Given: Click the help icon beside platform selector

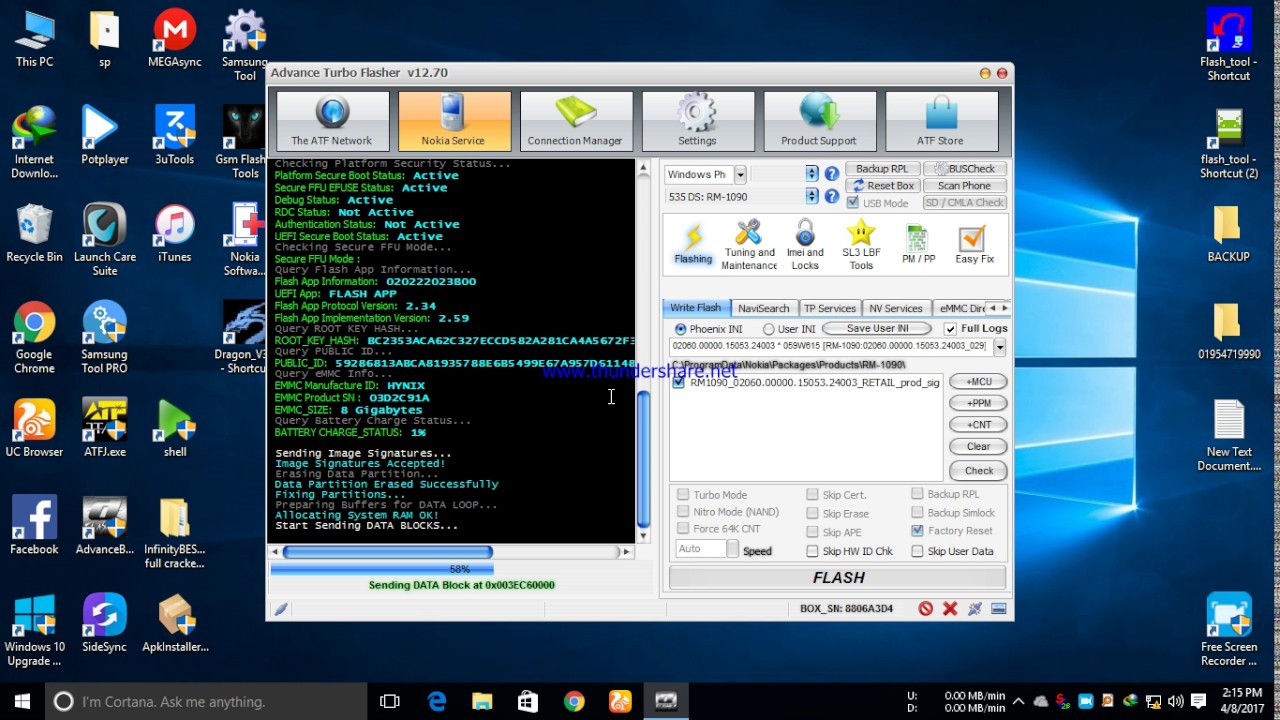Looking at the screenshot, I should coord(831,174).
